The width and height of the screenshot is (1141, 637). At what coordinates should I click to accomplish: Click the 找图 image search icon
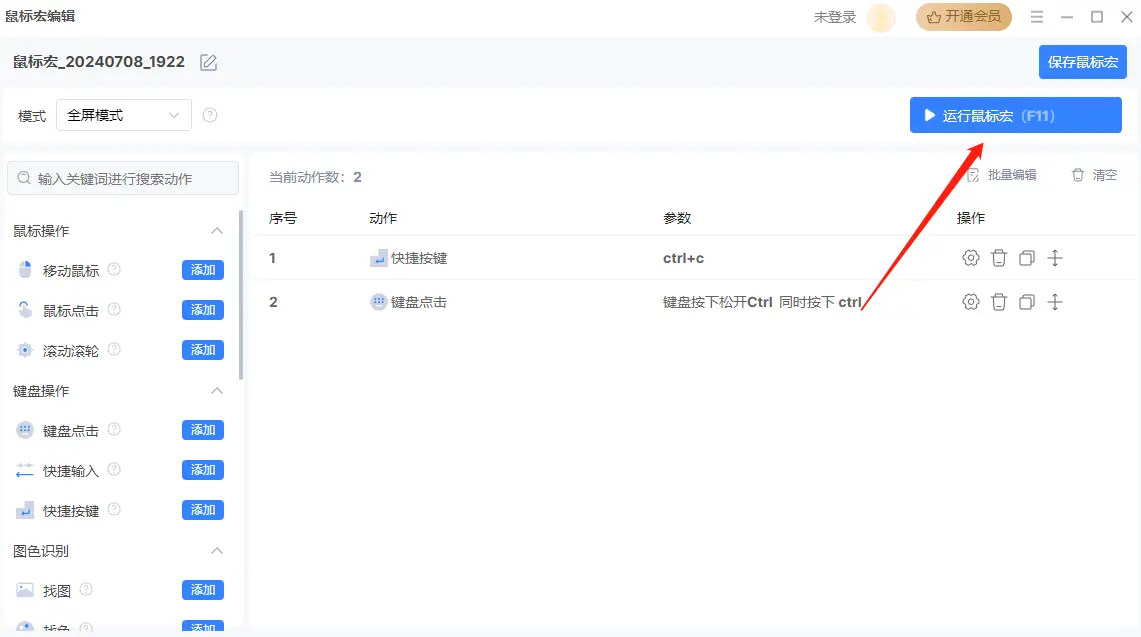[x=23, y=589]
